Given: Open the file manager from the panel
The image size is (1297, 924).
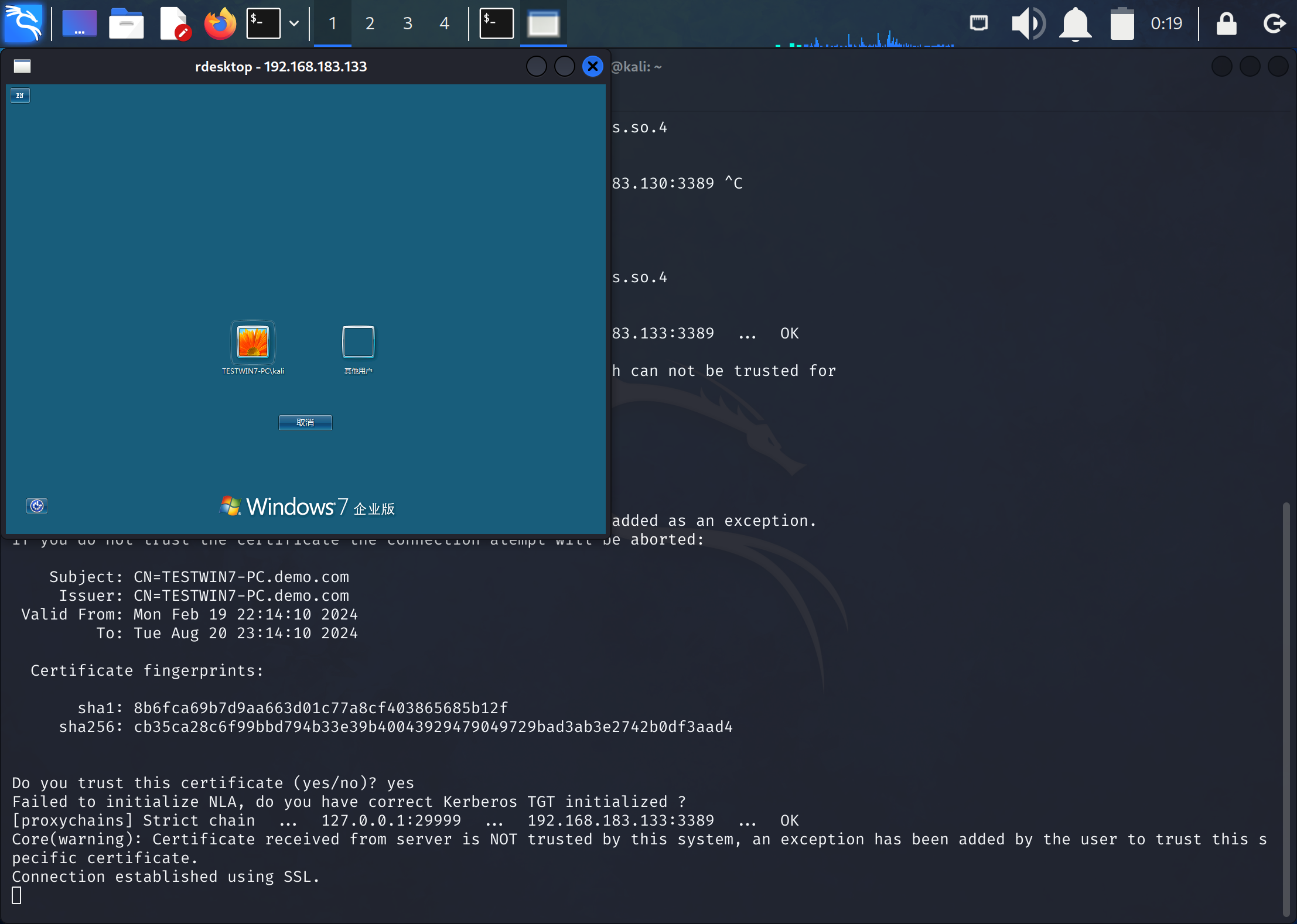Looking at the screenshot, I should click(126, 23).
